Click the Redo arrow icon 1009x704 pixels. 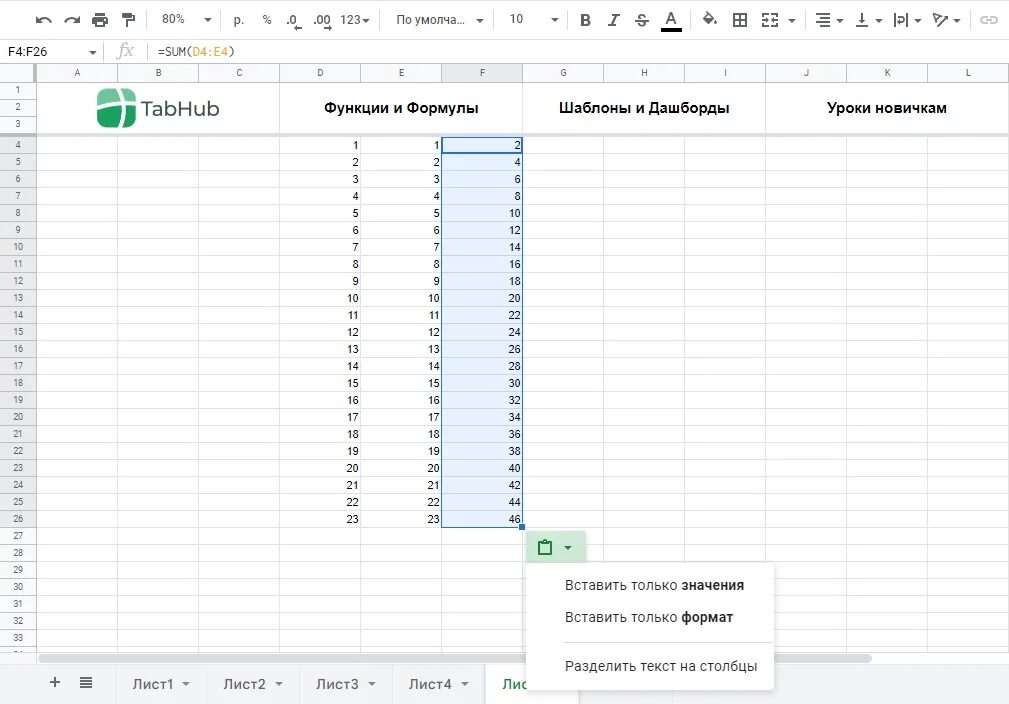71,20
